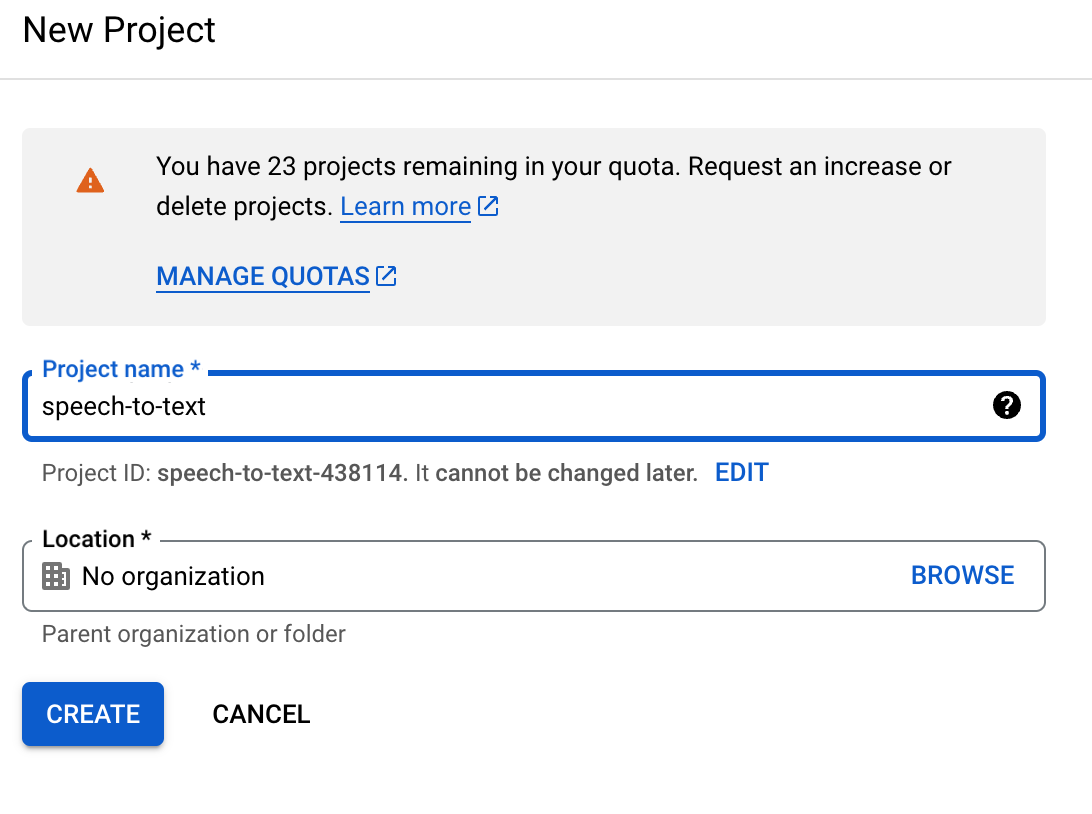Open the MANAGE QUOTAS link
Image resolution: width=1092 pixels, height=814 pixels.
click(263, 277)
